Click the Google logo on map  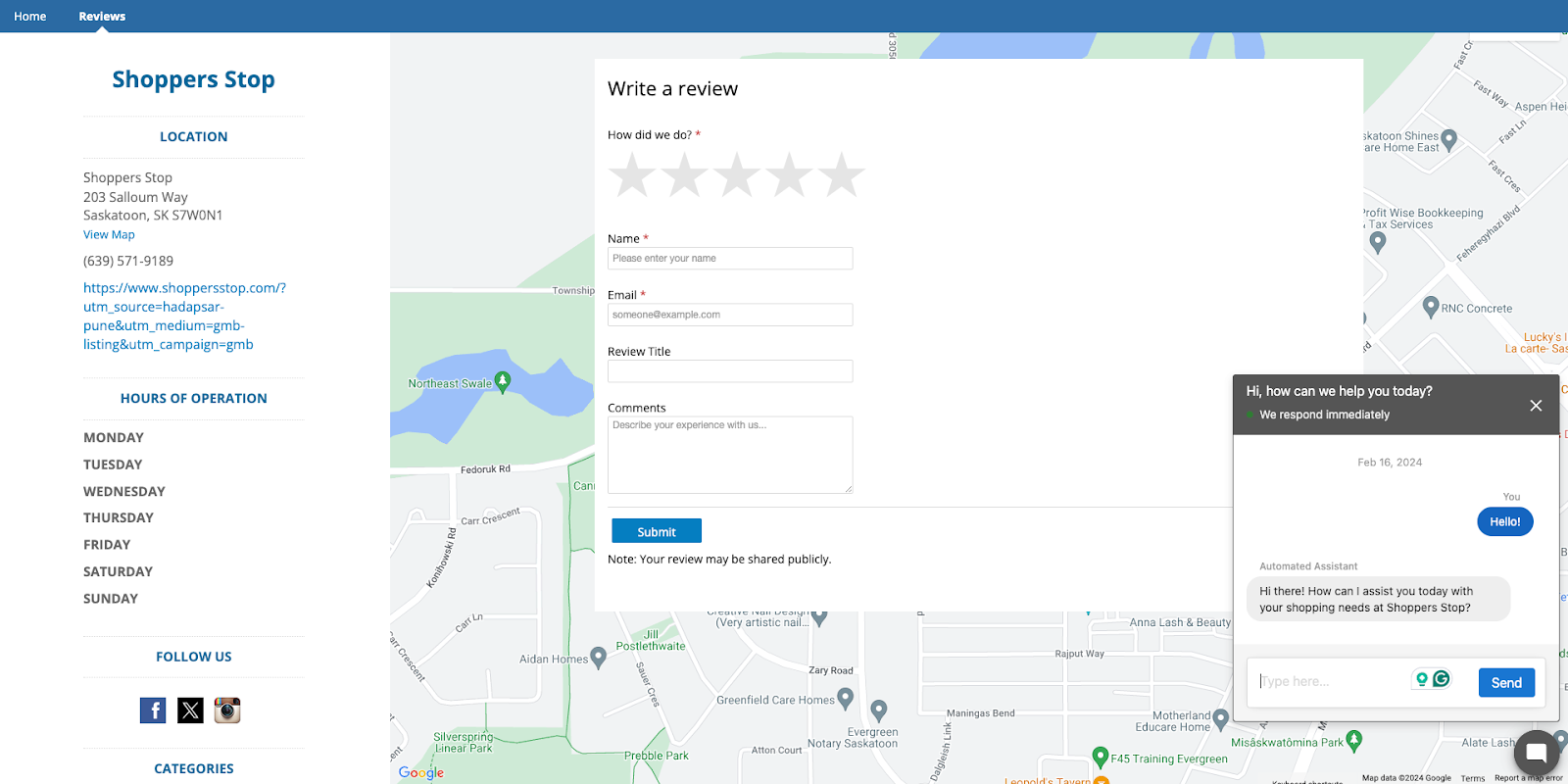point(421,772)
